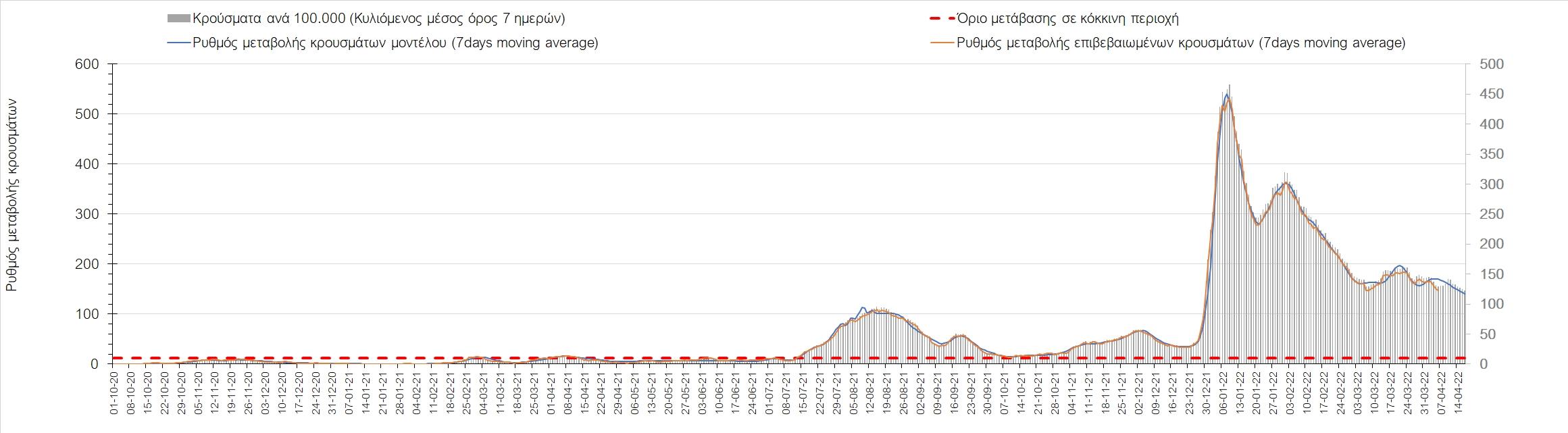Select the 'Κρούσματα ανά 100.000' legend label

378,19
